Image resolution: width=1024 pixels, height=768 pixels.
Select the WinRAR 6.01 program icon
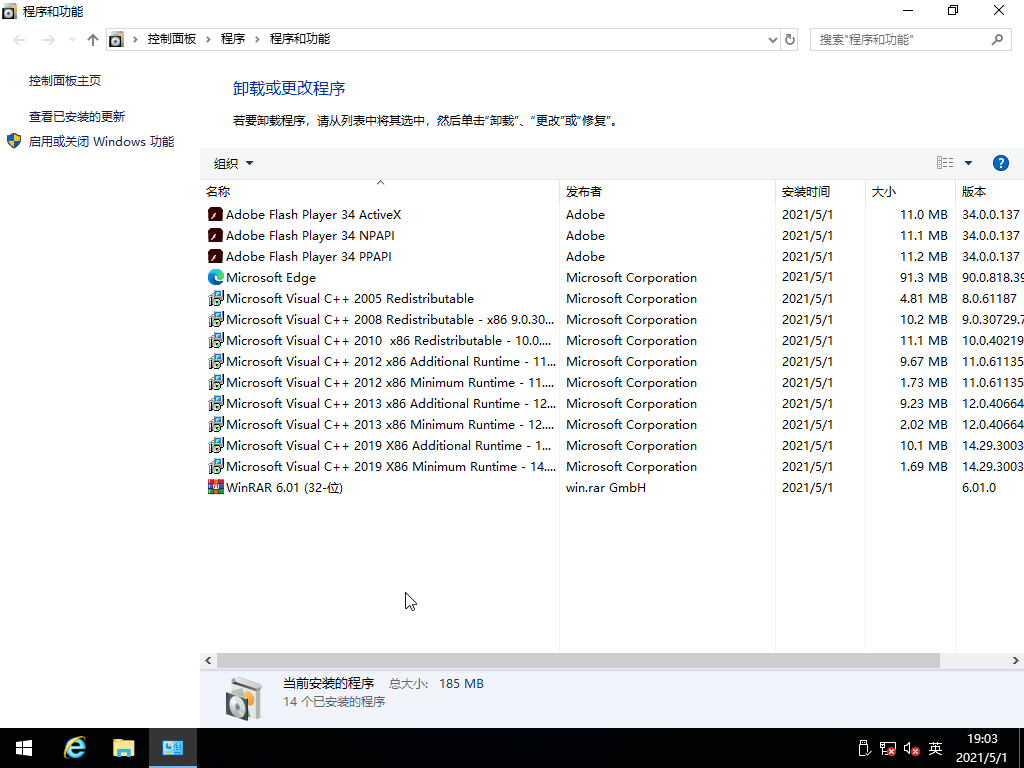216,487
